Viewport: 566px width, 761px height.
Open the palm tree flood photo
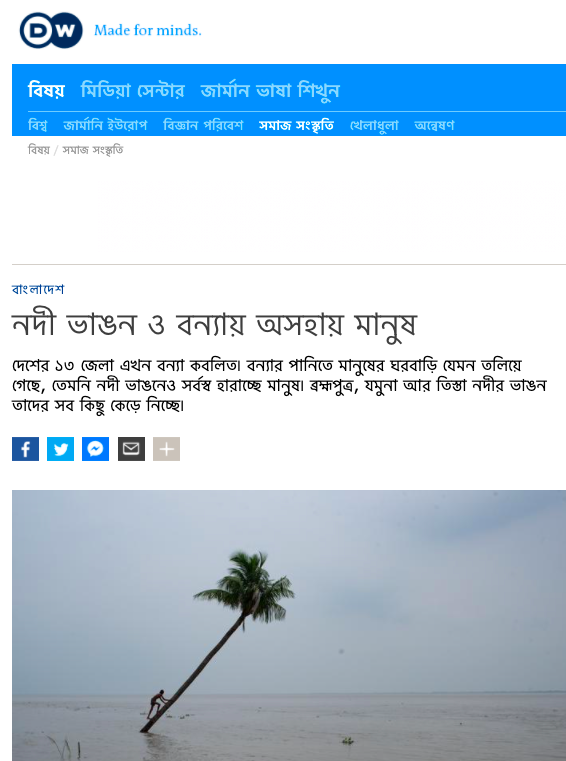tap(289, 626)
